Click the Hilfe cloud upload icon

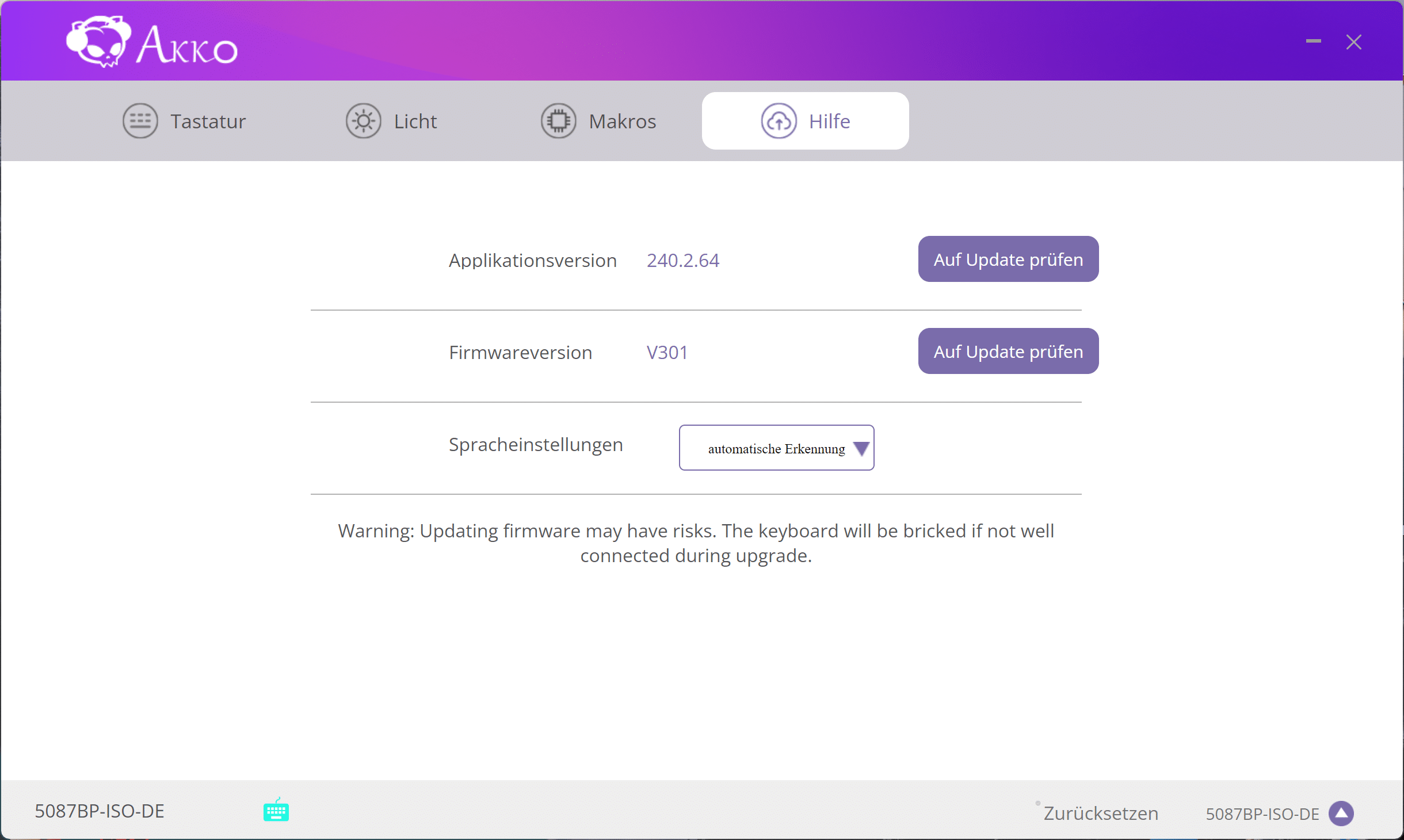tap(779, 121)
